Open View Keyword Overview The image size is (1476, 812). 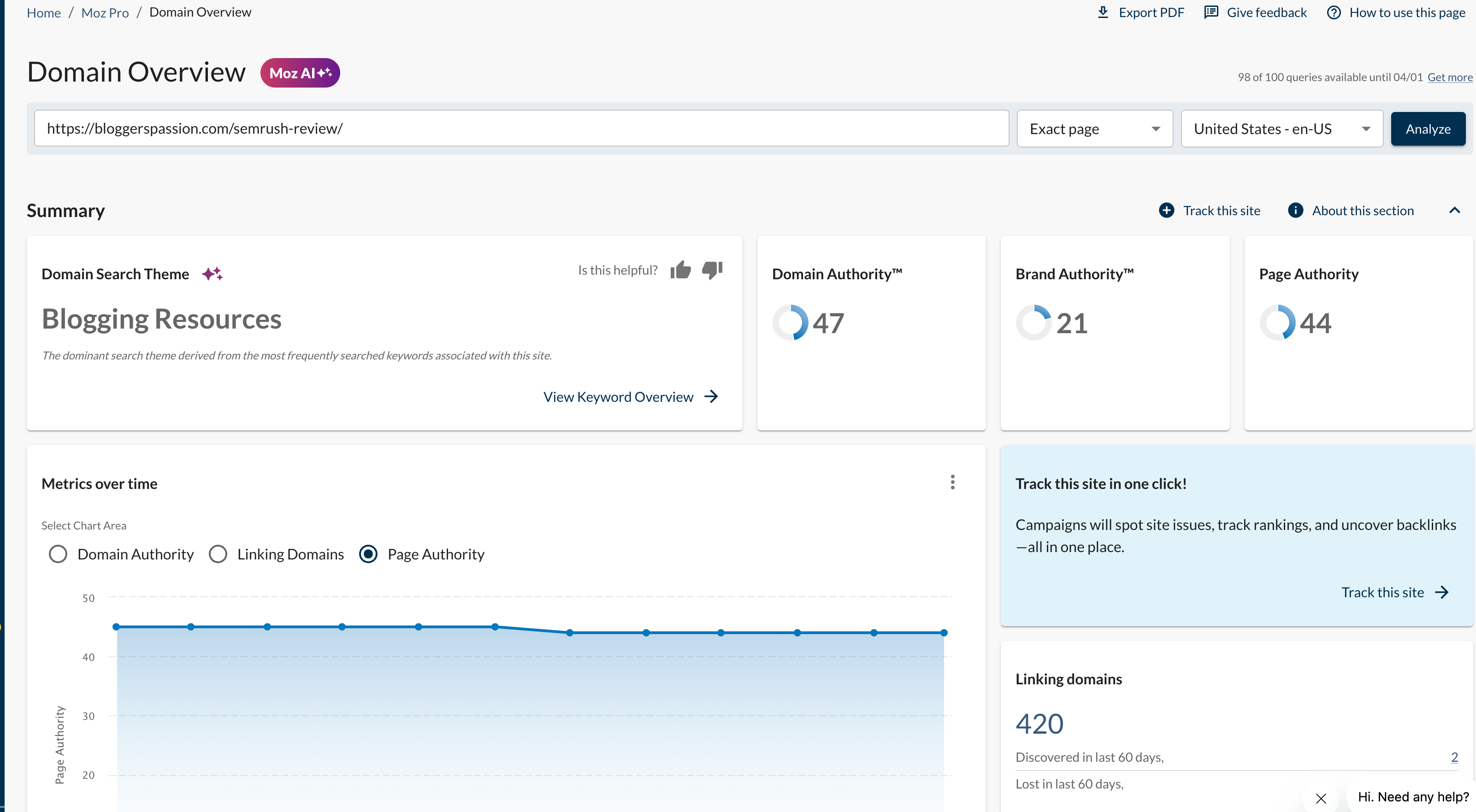pos(618,396)
